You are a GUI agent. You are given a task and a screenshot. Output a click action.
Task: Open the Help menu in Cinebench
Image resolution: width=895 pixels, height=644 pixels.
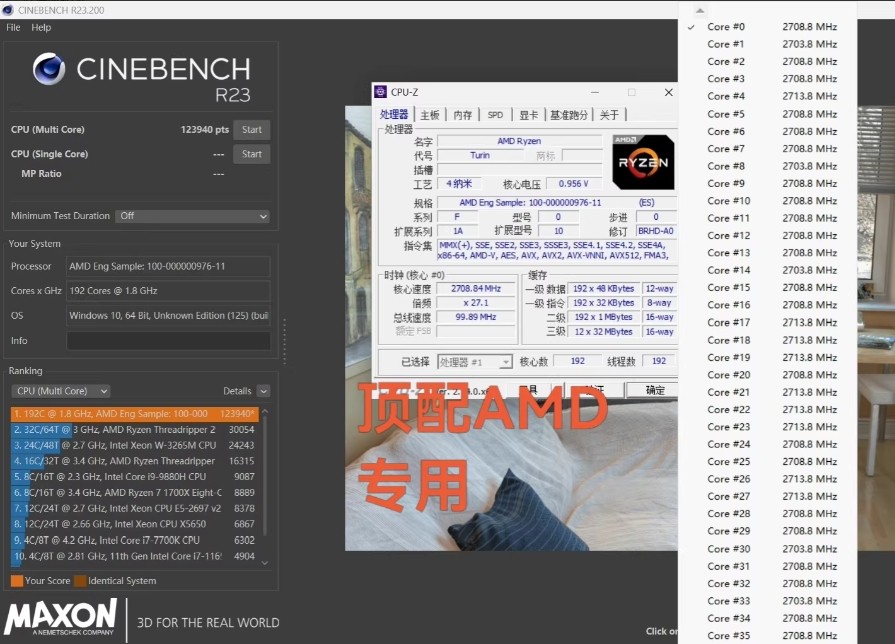tap(40, 27)
